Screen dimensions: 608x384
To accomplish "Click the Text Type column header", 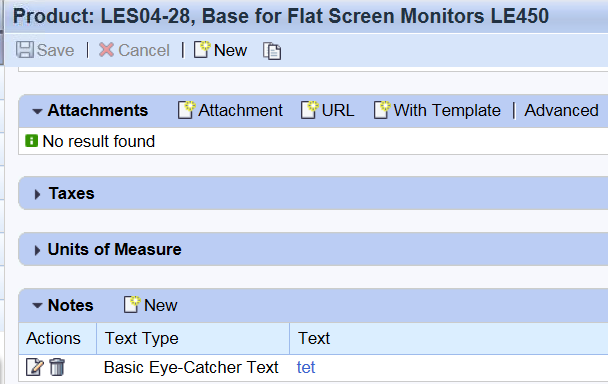I will pyautogui.click(x=142, y=339).
